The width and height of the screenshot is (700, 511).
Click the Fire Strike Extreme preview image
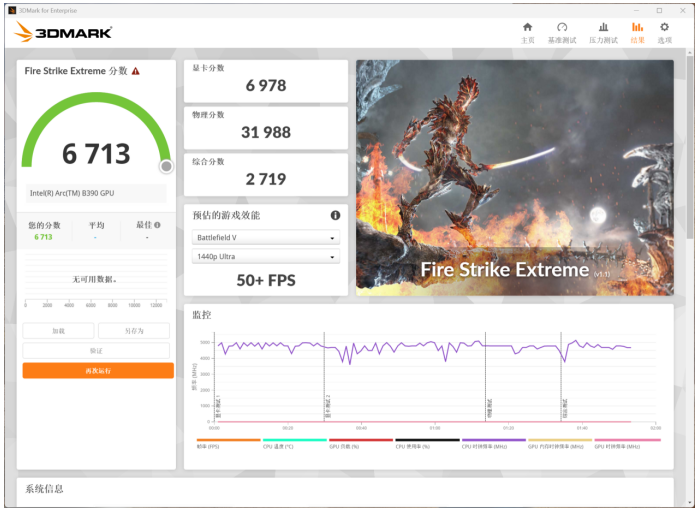(514, 177)
